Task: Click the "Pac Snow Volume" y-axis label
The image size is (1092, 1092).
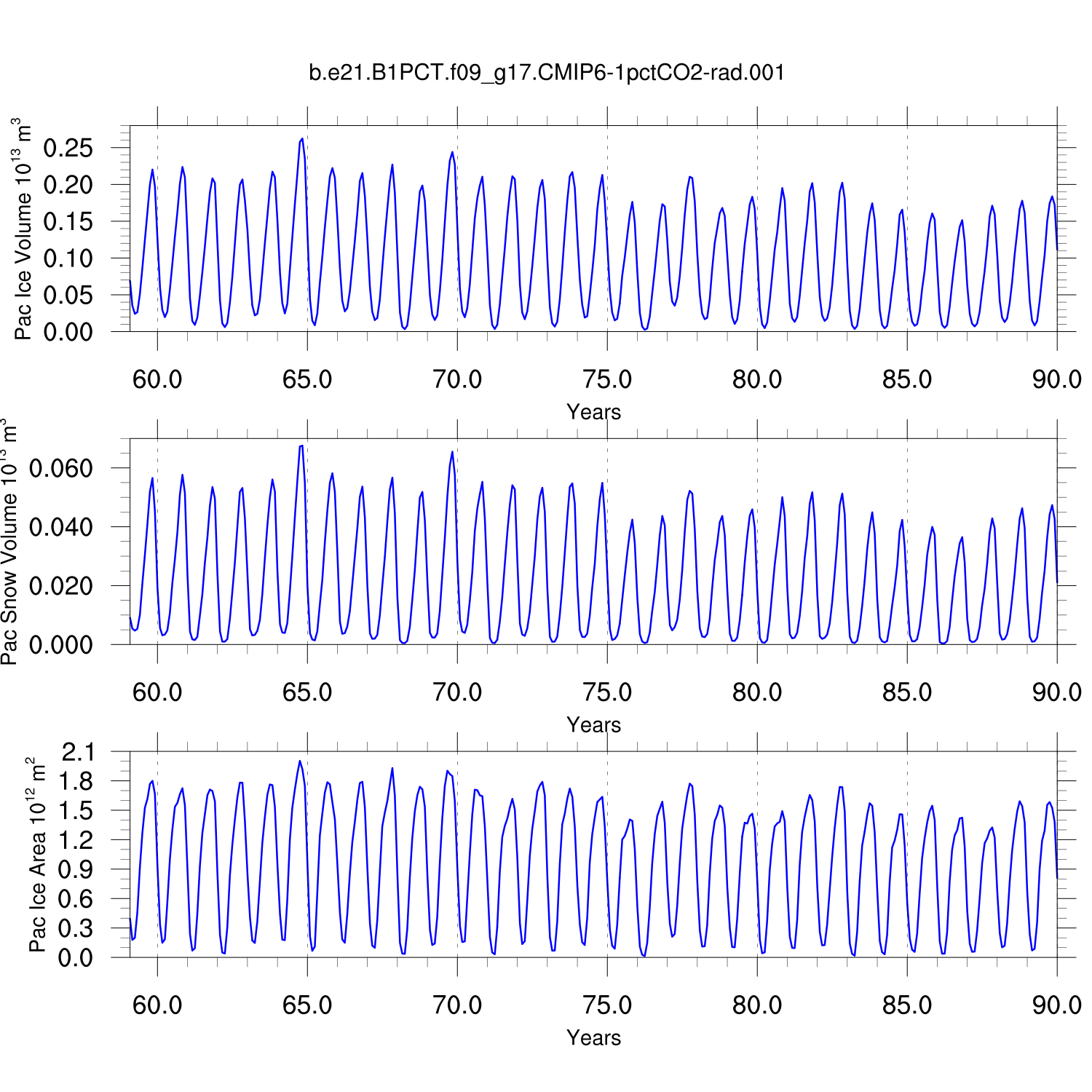Action: click(9, 542)
